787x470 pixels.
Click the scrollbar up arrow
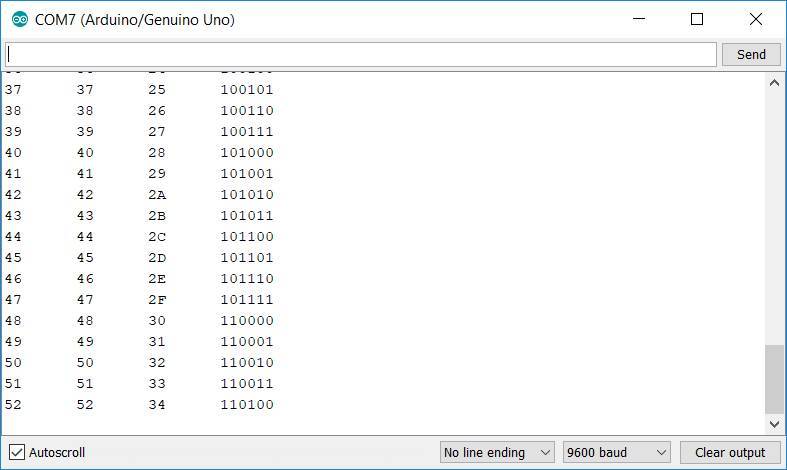pyautogui.click(x=774, y=83)
